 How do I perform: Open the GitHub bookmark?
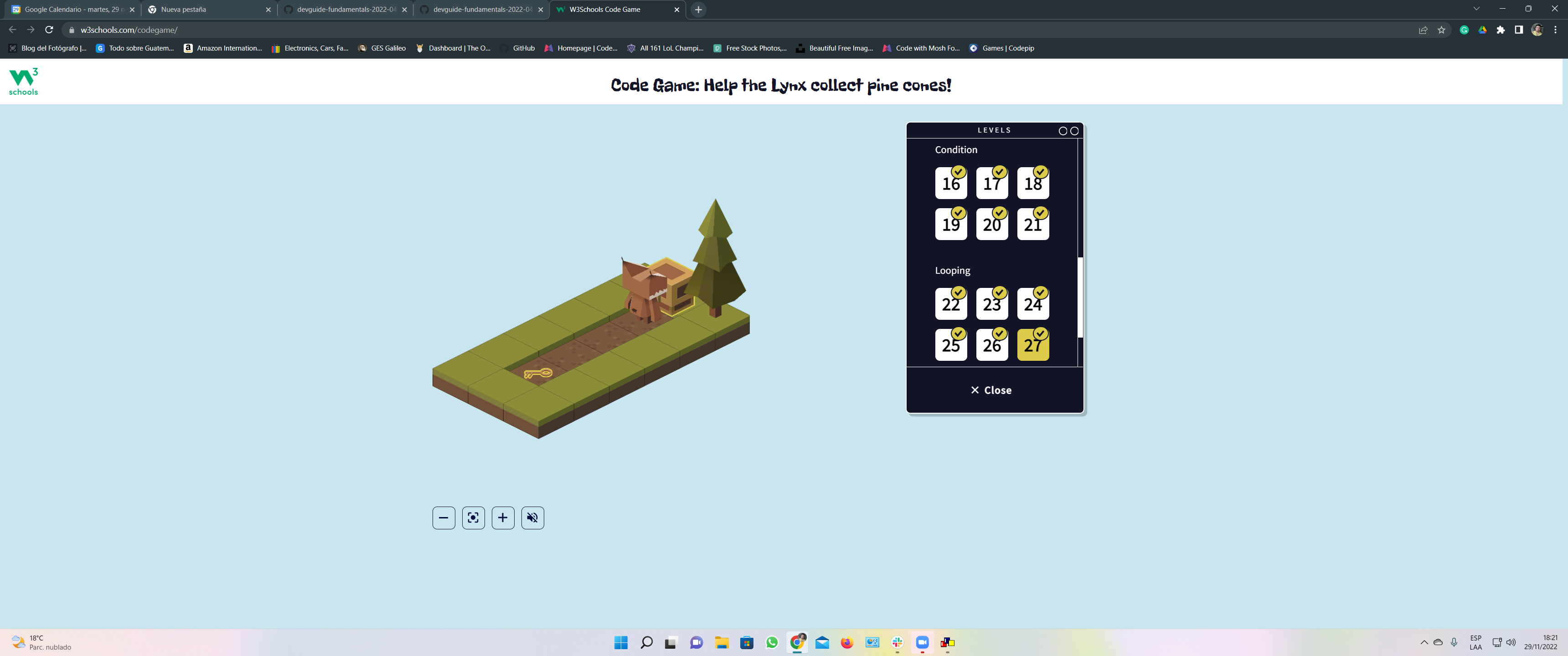coord(518,48)
